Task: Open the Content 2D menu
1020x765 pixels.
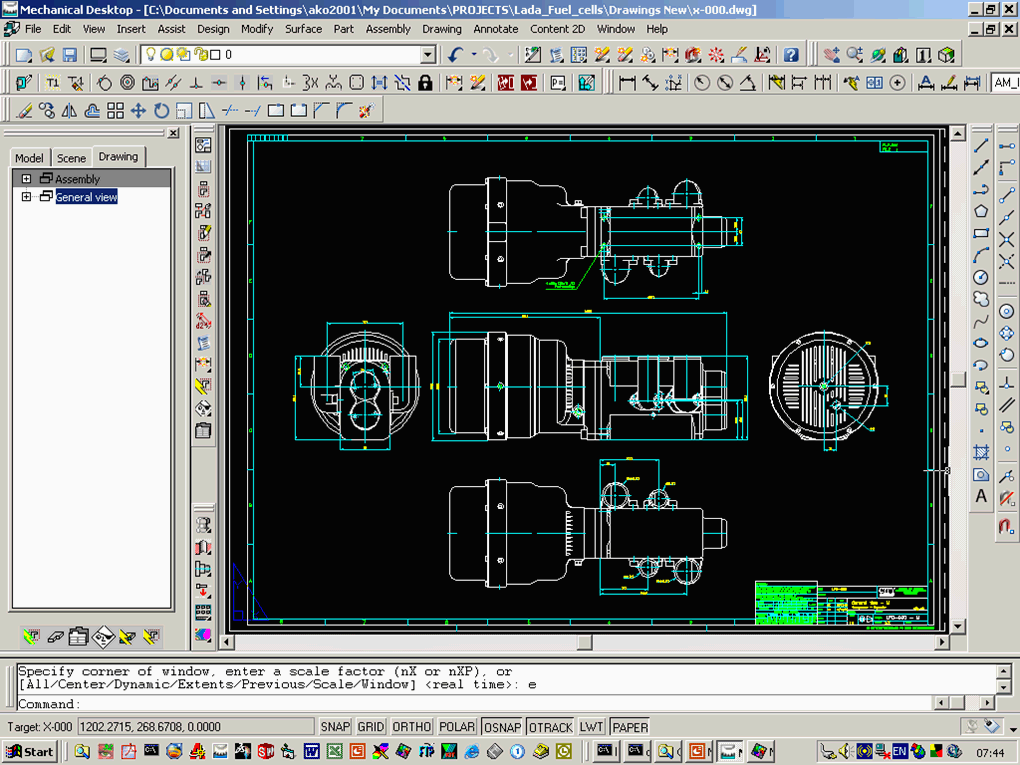Action: tap(557, 29)
